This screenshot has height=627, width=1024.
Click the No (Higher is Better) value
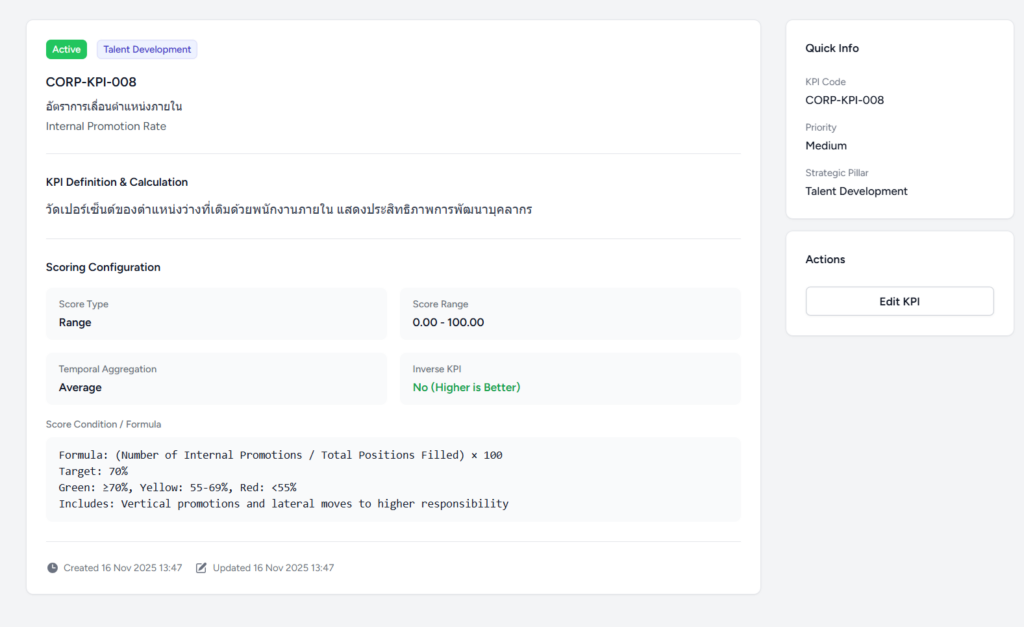[x=466, y=387]
